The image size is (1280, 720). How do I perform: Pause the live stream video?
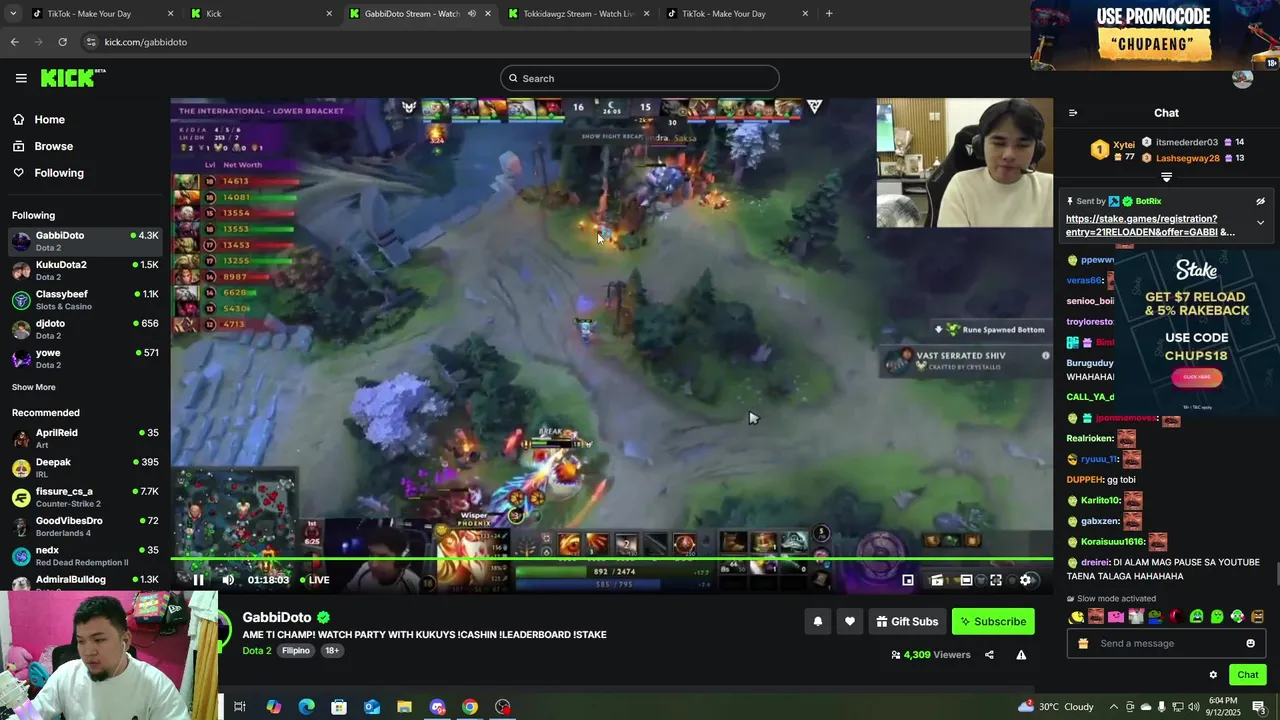click(198, 580)
